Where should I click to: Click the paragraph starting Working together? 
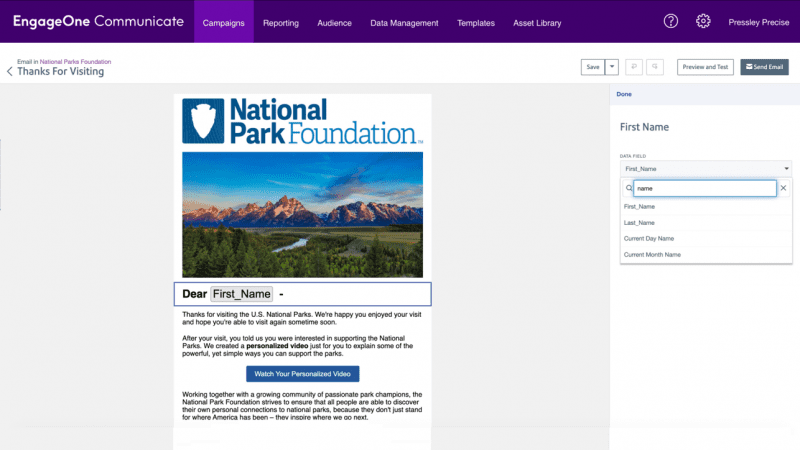(302, 406)
